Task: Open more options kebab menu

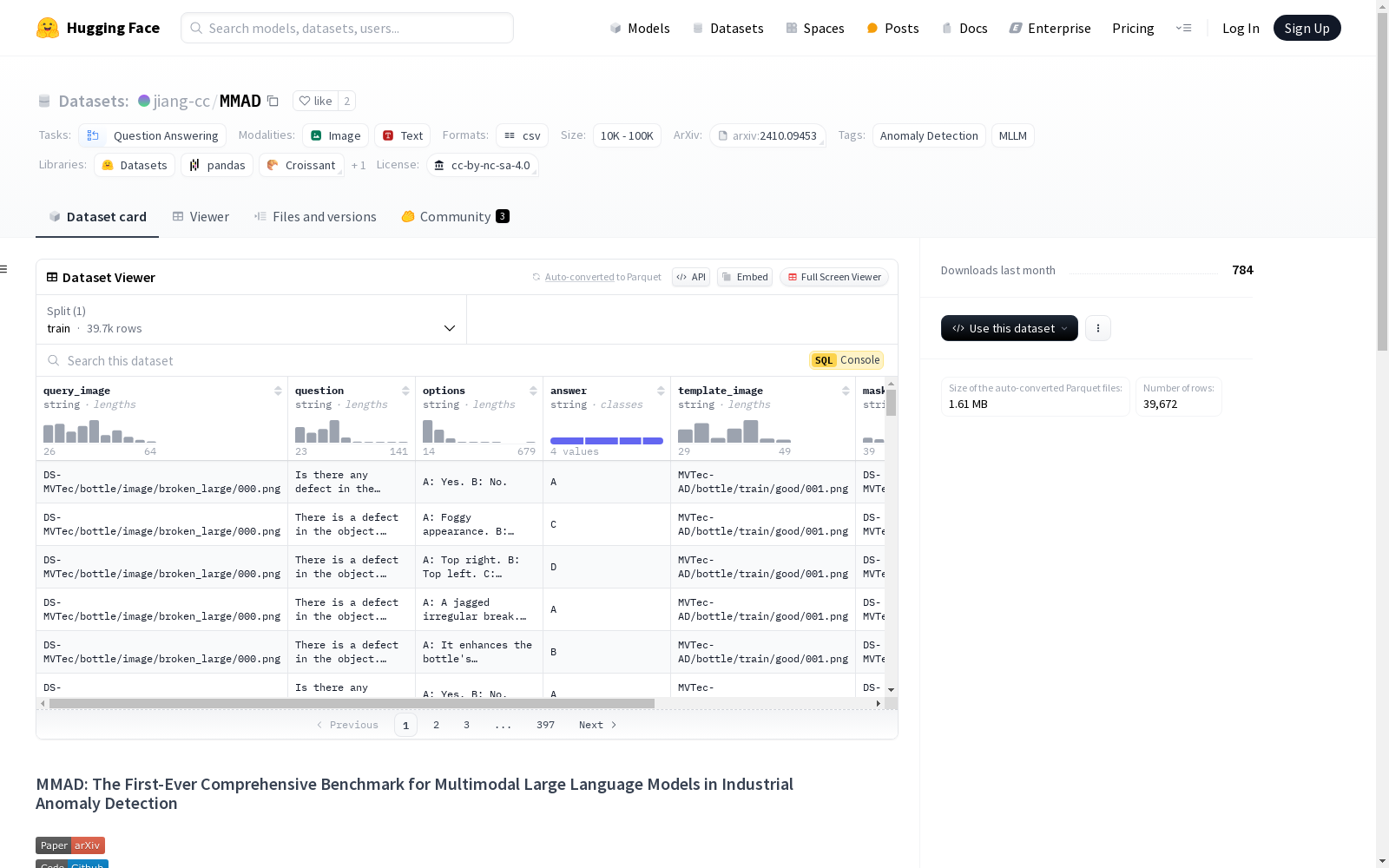Action: pos(1098,328)
